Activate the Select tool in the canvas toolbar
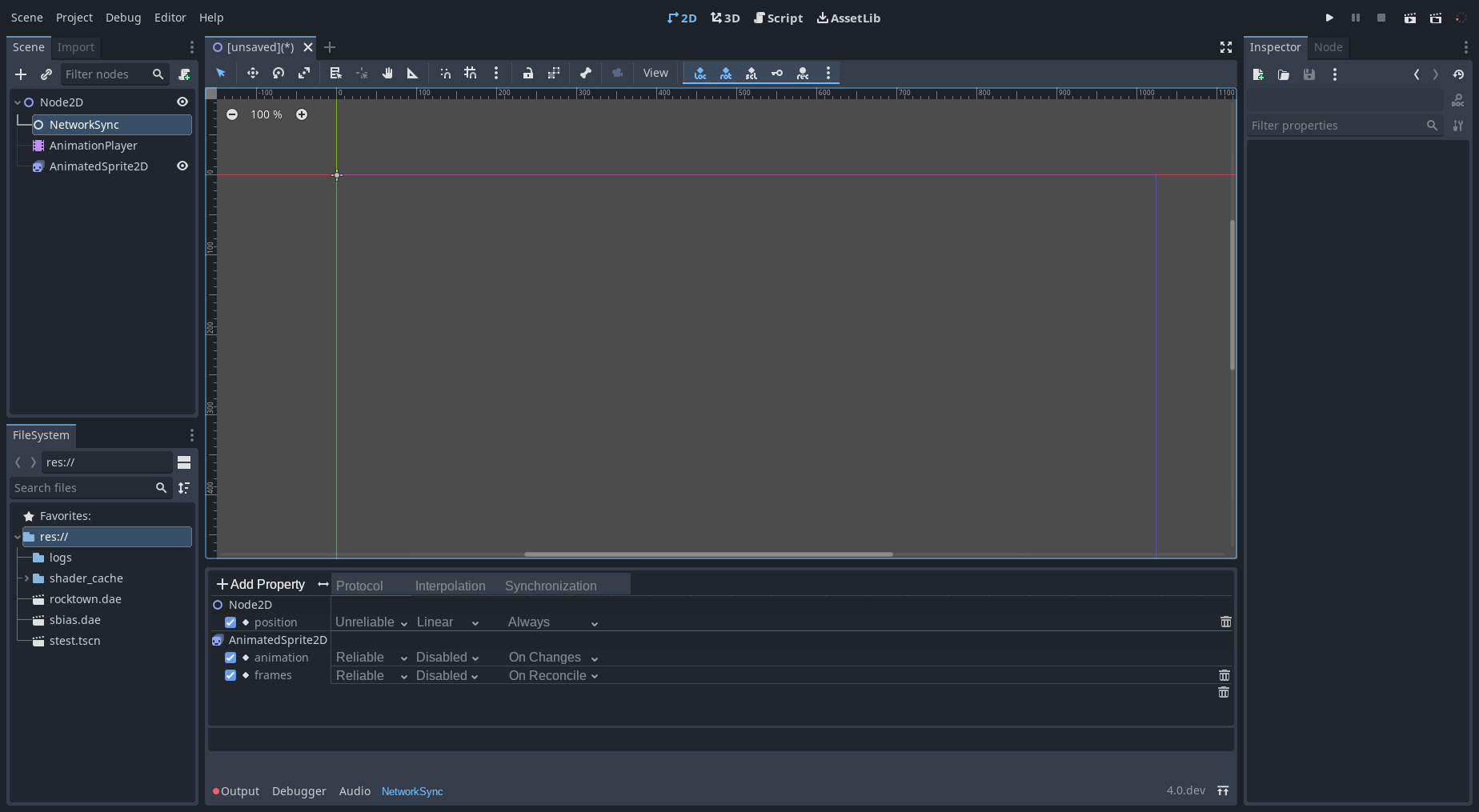 [220, 73]
